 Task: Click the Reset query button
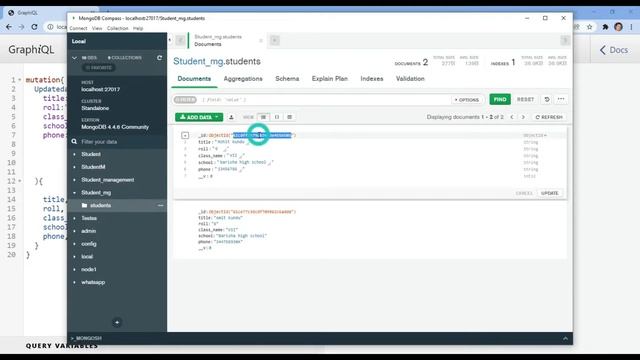click(525, 99)
